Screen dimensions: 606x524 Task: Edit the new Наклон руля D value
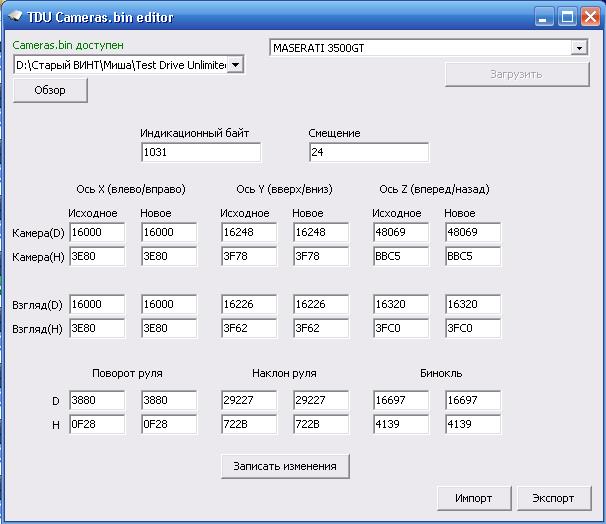tap(320, 400)
